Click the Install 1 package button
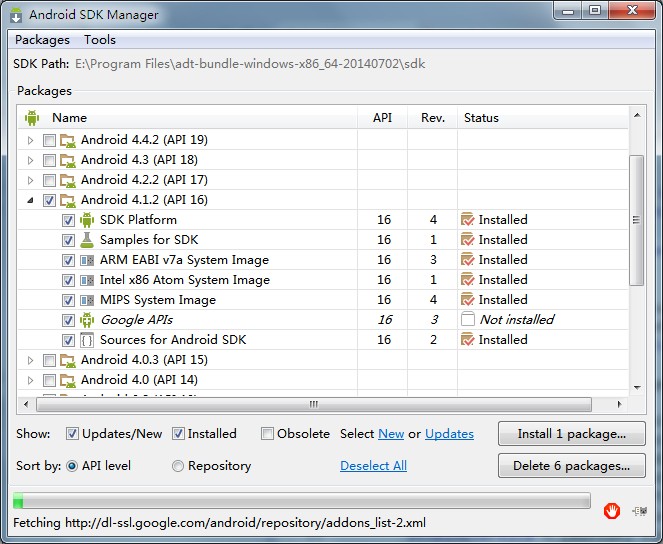Screen dimensions: 663x544 point(572,434)
